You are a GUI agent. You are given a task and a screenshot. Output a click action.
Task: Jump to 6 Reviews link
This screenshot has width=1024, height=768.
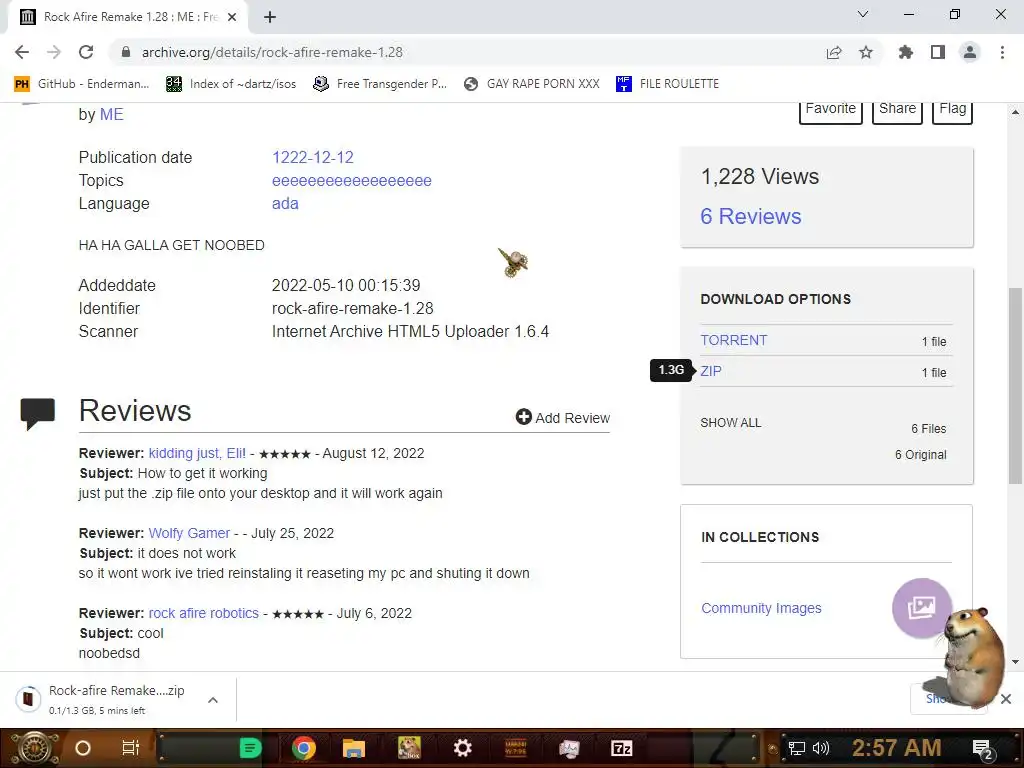point(750,216)
